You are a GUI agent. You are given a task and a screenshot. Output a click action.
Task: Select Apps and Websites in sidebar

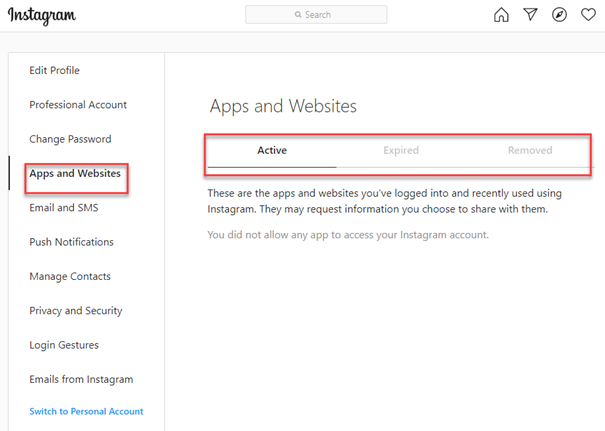(75, 174)
